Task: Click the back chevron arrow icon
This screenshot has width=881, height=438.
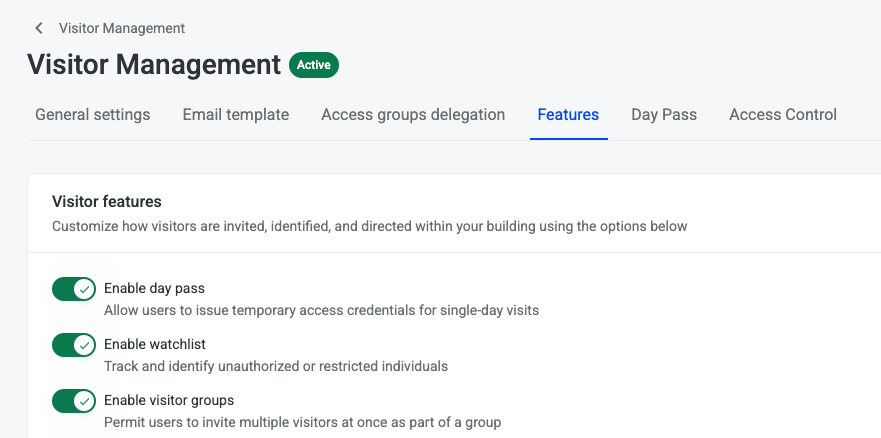Action: pyautogui.click(x=39, y=28)
